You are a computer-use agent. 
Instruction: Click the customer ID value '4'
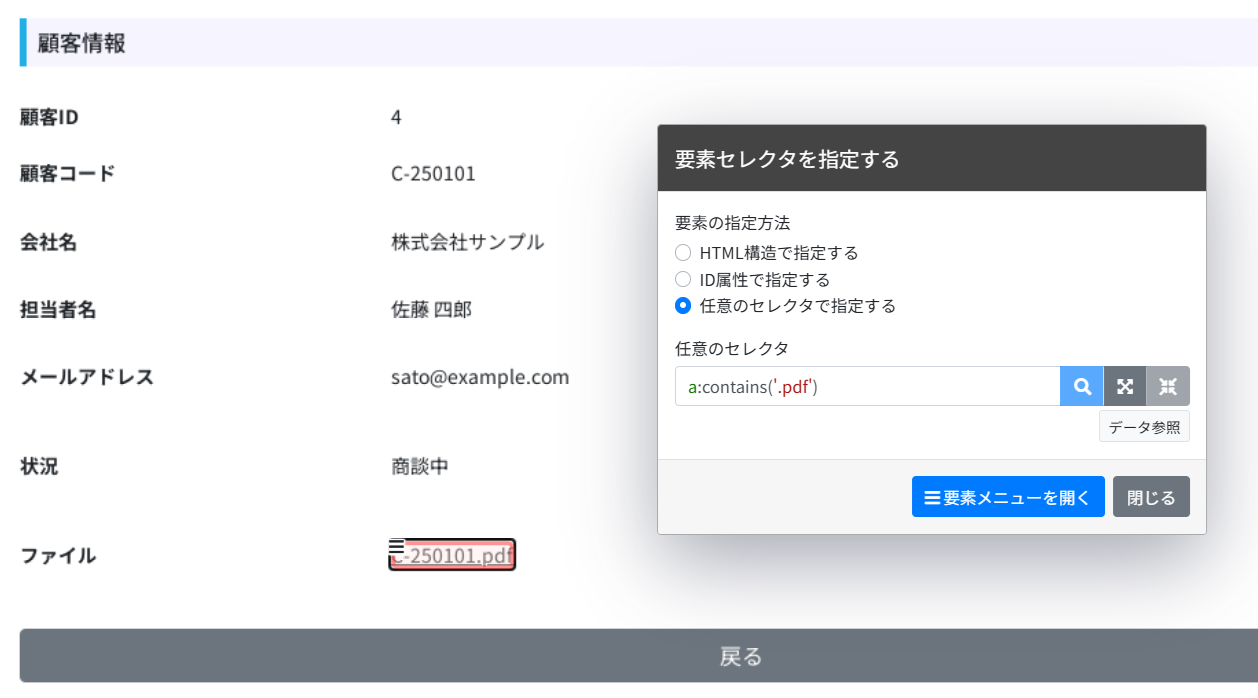[396, 117]
